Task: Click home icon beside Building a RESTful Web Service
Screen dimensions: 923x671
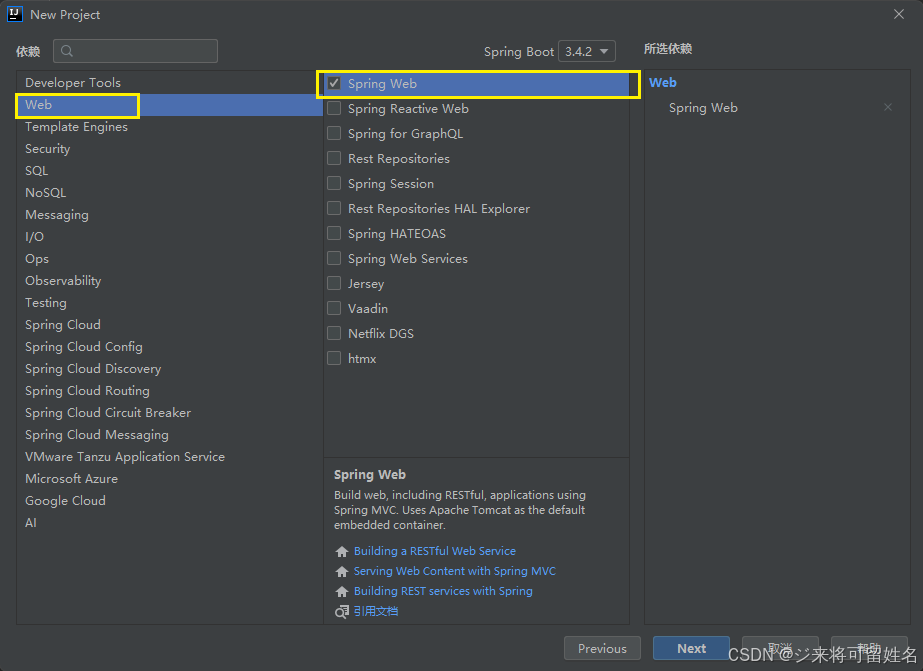Action: (x=341, y=552)
